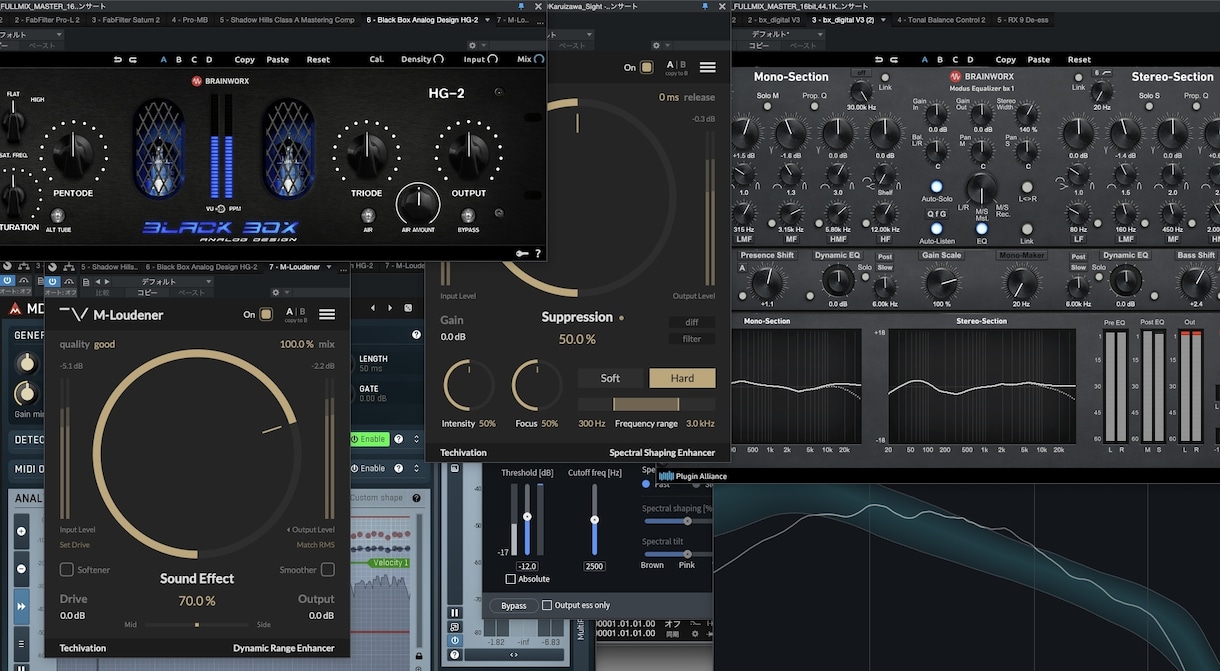Click the Soft mode button

point(610,378)
